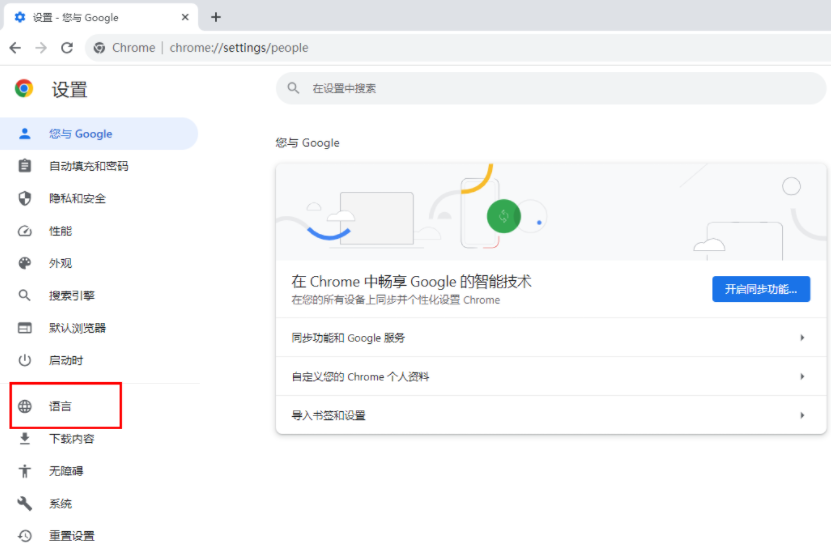Open 启动时 settings section

[x=66, y=360]
